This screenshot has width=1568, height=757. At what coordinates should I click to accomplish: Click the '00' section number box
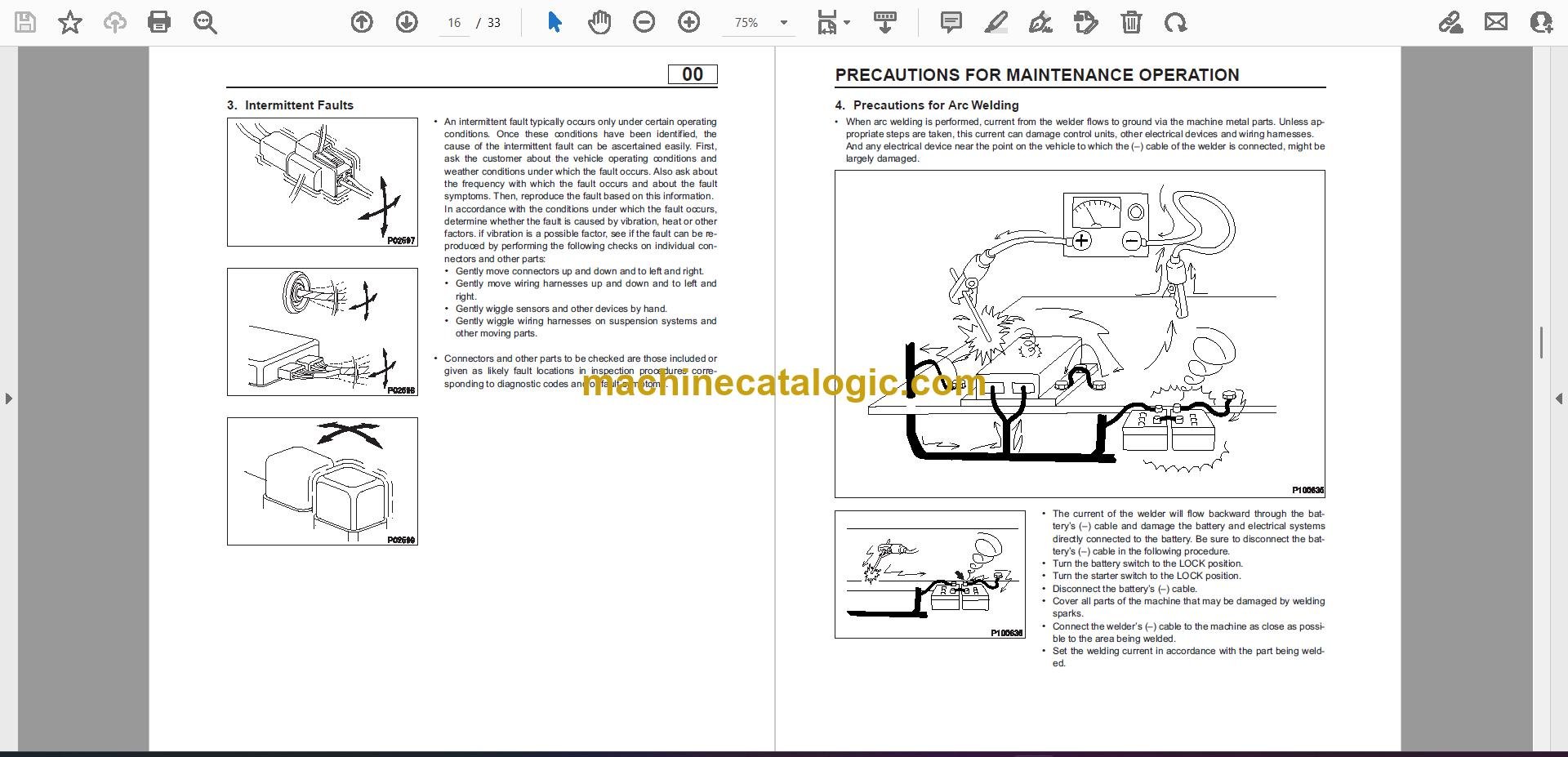point(693,74)
